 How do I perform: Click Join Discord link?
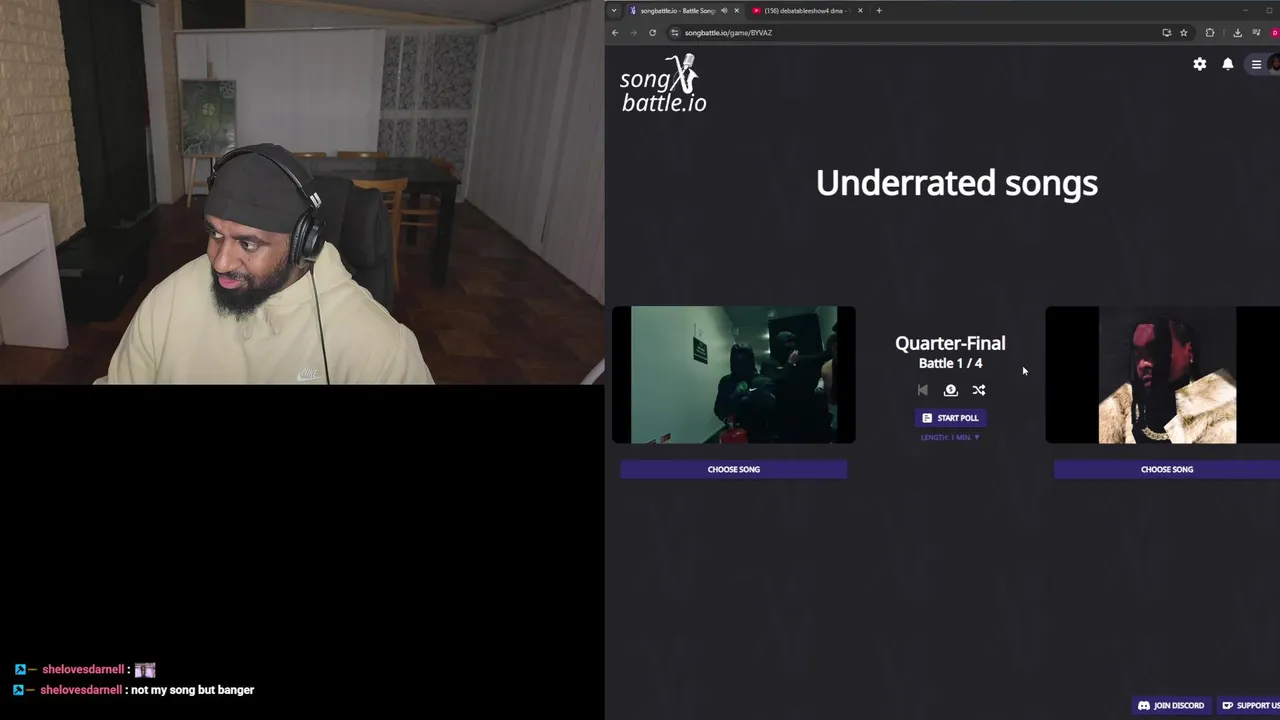[x=1171, y=706]
